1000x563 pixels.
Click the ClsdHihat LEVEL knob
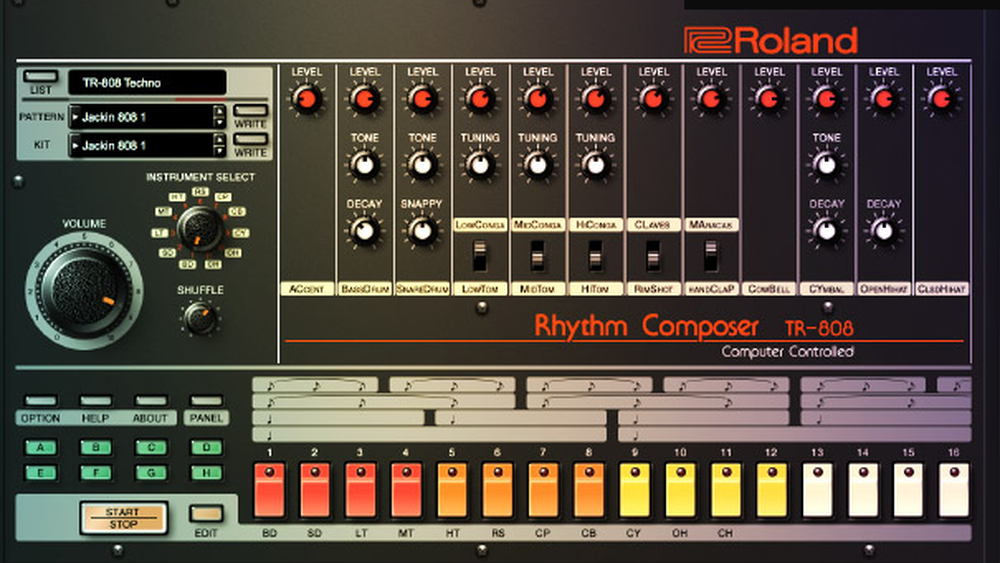942,99
